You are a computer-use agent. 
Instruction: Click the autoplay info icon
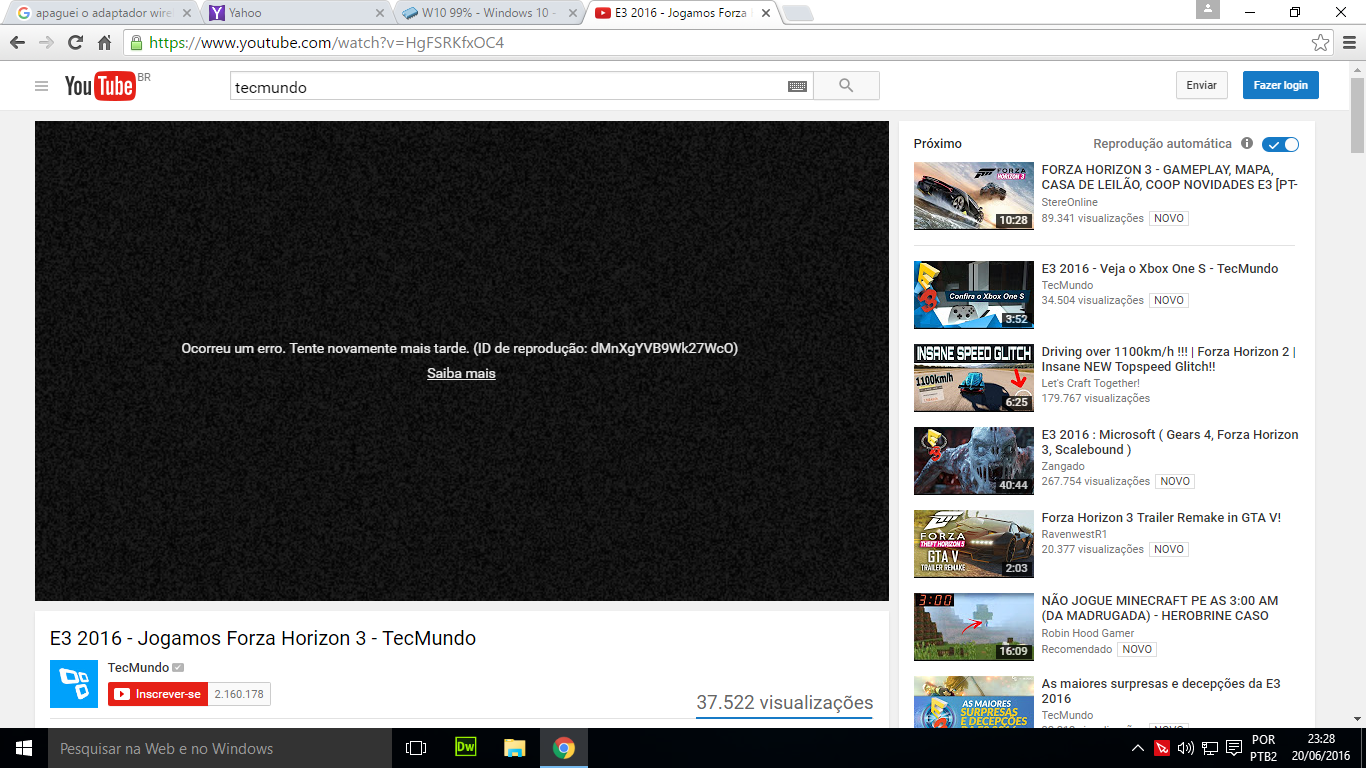coord(1247,144)
